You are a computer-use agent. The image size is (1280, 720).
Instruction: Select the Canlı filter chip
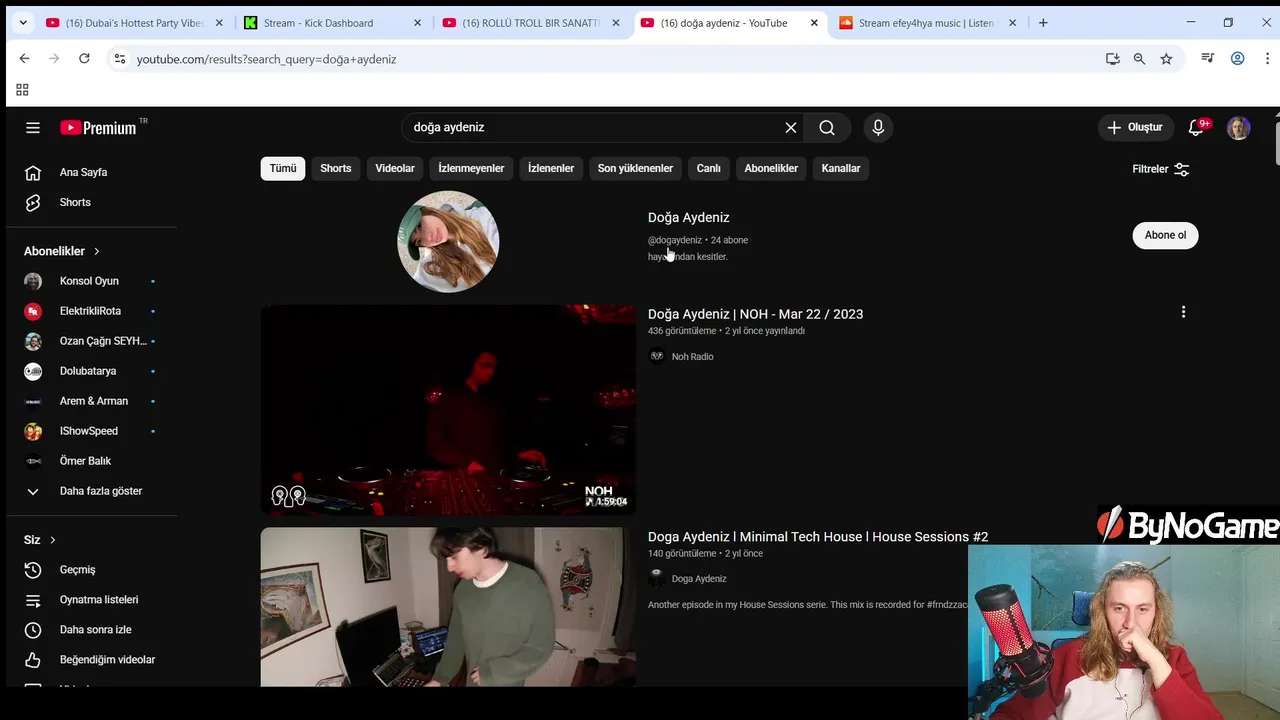pyautogui.click(x=709, y=168)
